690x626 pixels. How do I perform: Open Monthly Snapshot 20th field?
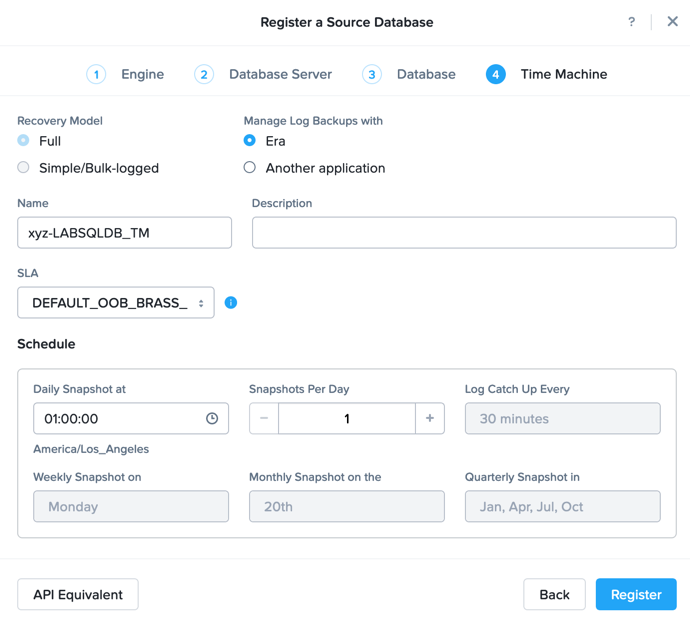[347, 506]
